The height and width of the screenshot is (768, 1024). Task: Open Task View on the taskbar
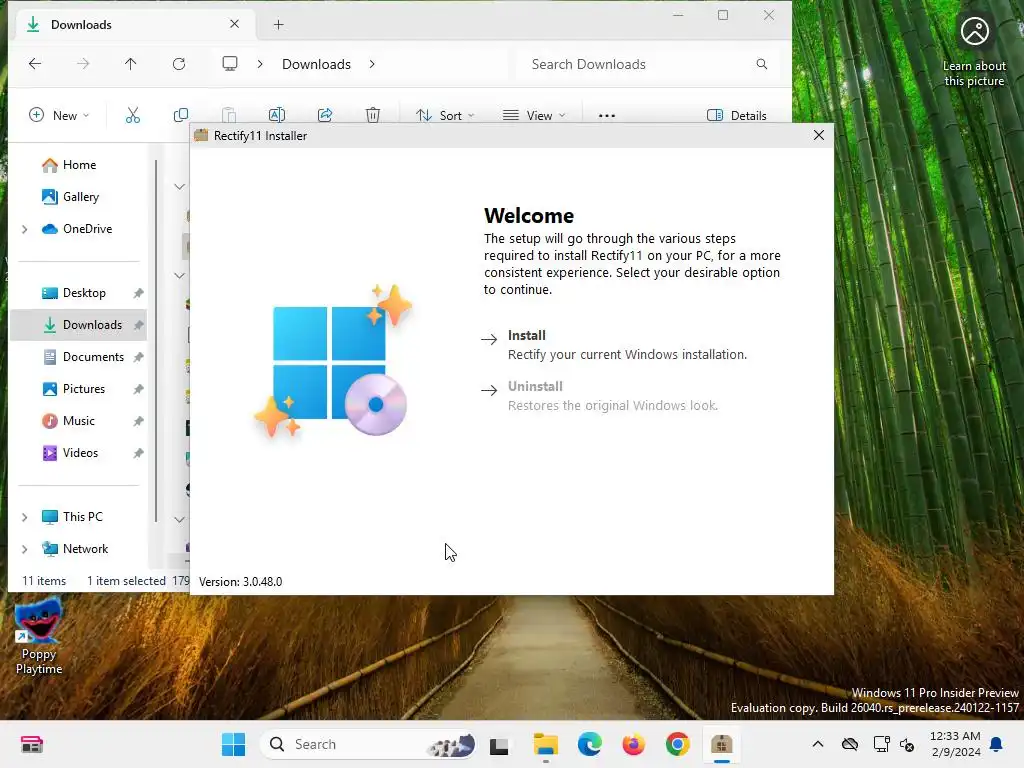pyautogui.click(x=499, y=744)
